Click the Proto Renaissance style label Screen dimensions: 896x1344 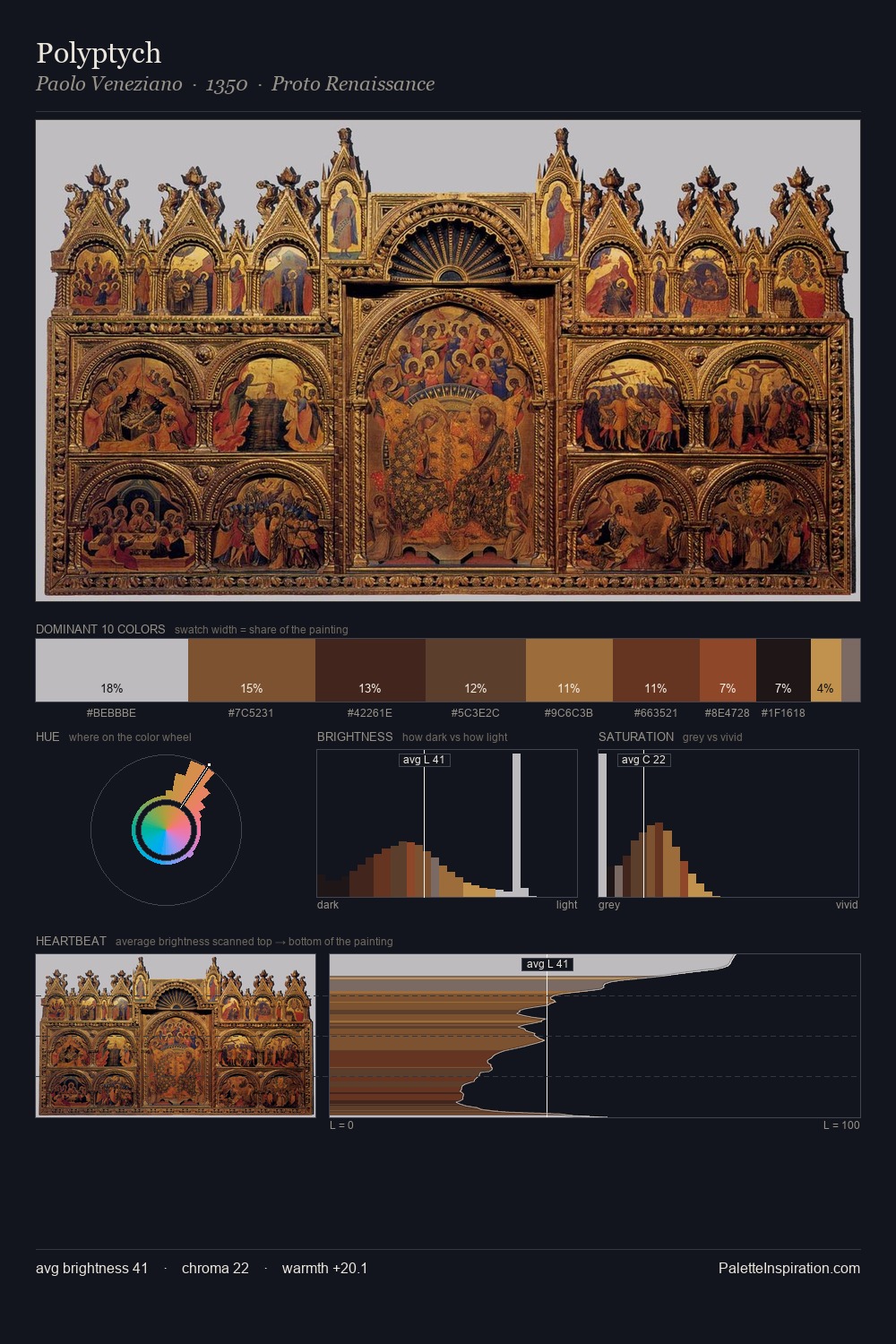click(353, 84)
